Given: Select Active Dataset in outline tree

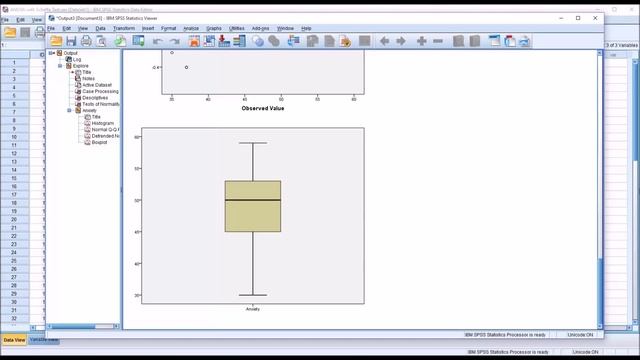Looking at the screenshot, I should [x=97, y=85].
